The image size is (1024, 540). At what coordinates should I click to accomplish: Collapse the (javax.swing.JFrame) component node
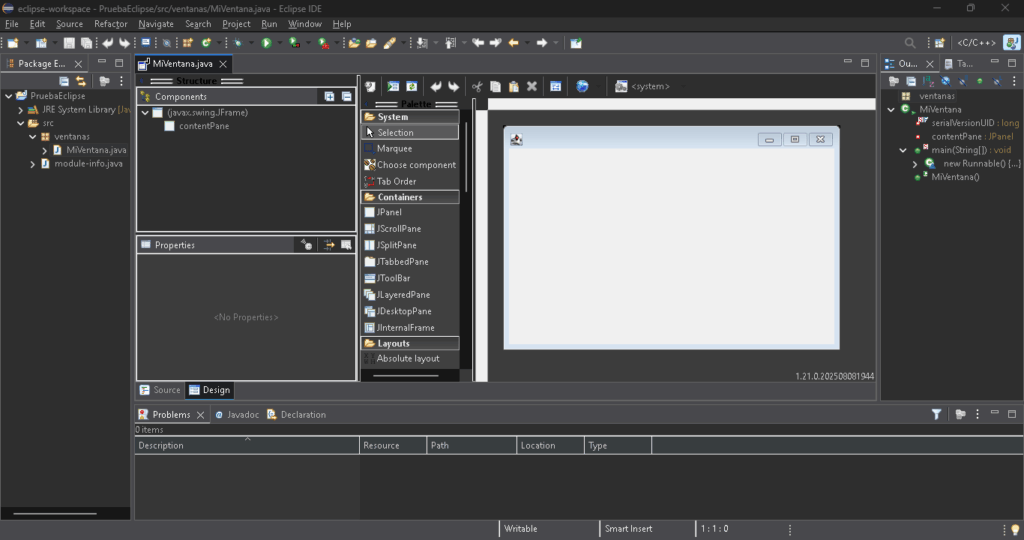[145, 113]
